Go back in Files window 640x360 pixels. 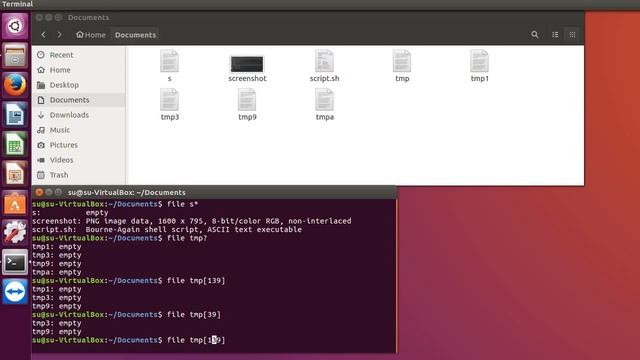coord(44,35)
